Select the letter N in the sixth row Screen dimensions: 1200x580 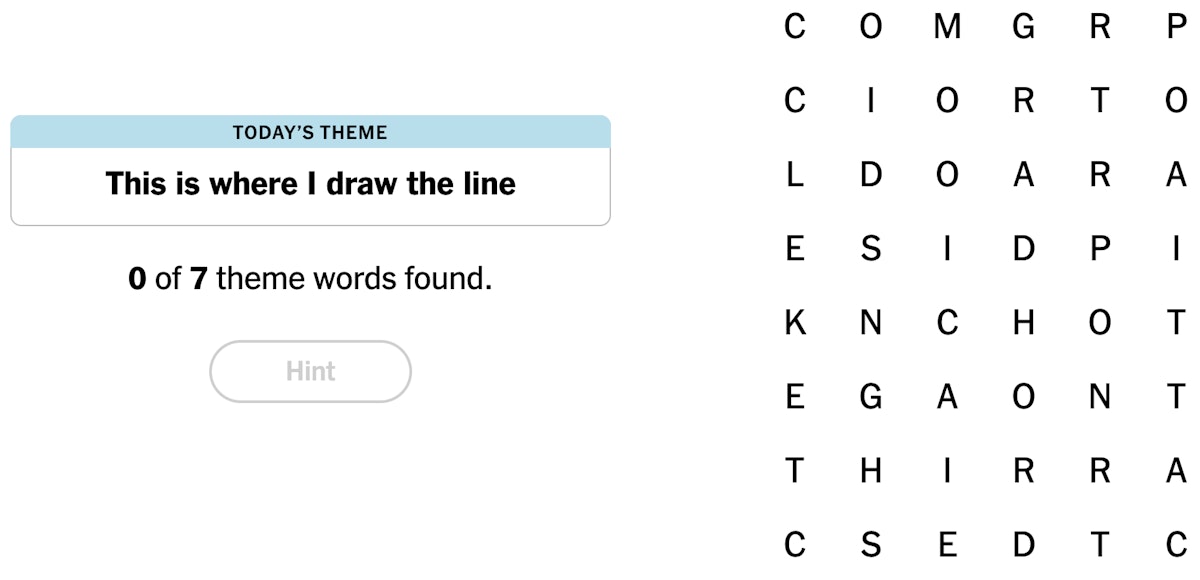coord(1098,396)
